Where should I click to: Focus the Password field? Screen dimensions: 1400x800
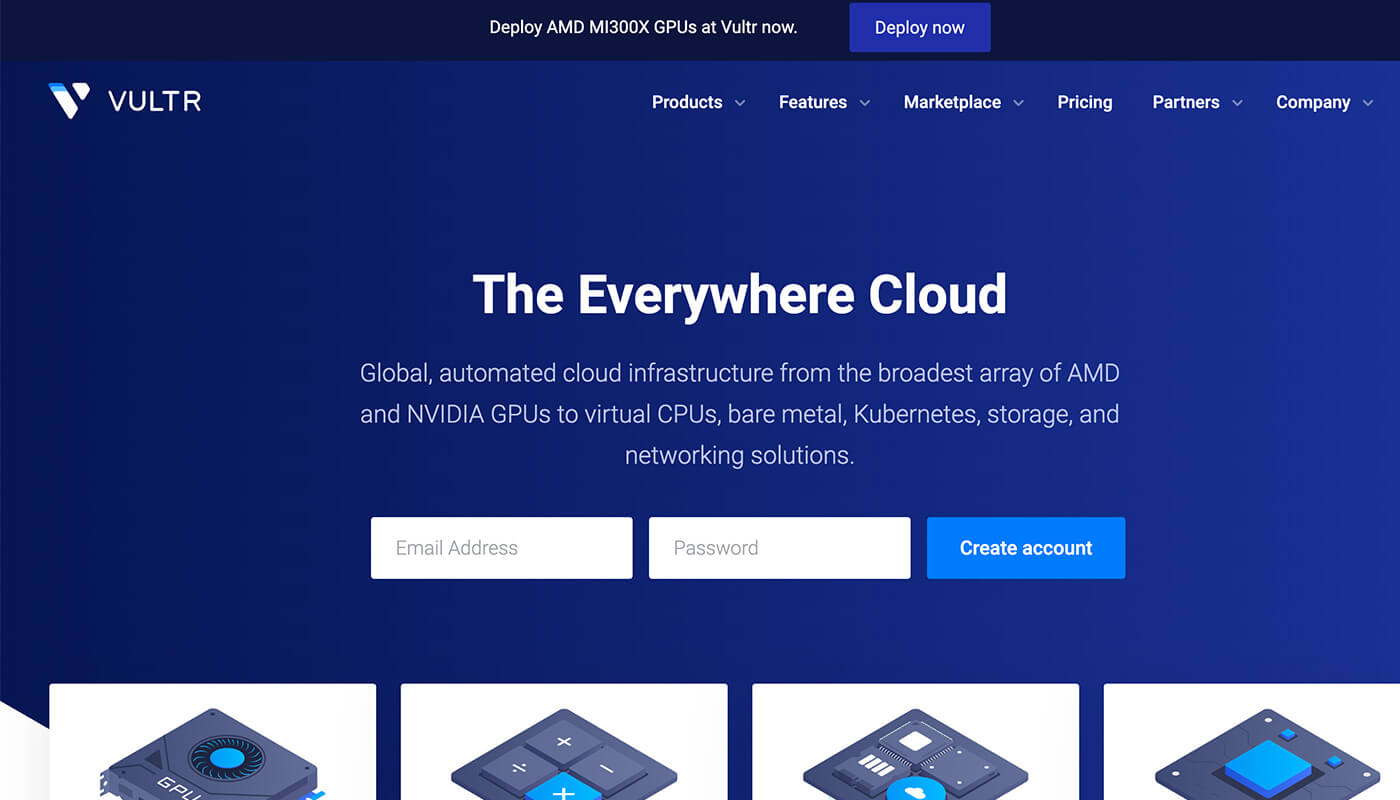tap(780, 548)
